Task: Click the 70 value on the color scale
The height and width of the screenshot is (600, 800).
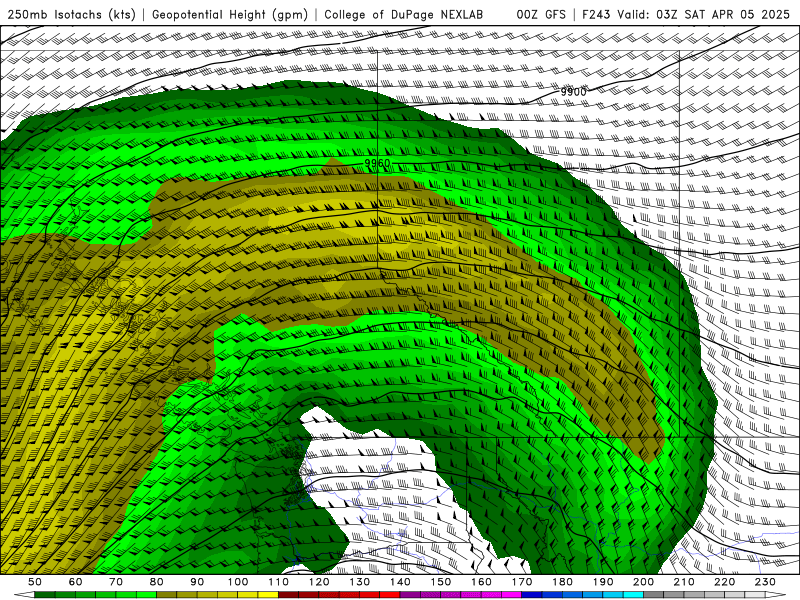Action: [116, 582]
